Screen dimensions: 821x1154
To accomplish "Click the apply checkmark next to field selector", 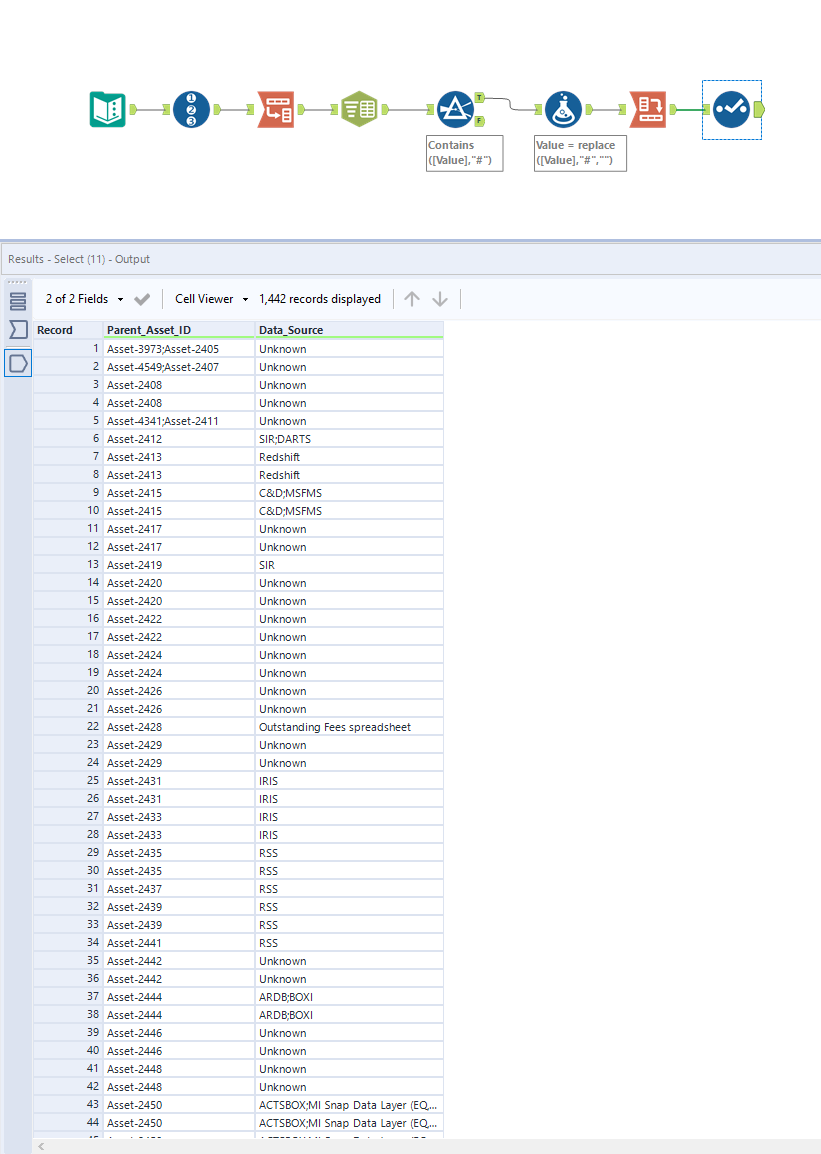I will [143, 298].
